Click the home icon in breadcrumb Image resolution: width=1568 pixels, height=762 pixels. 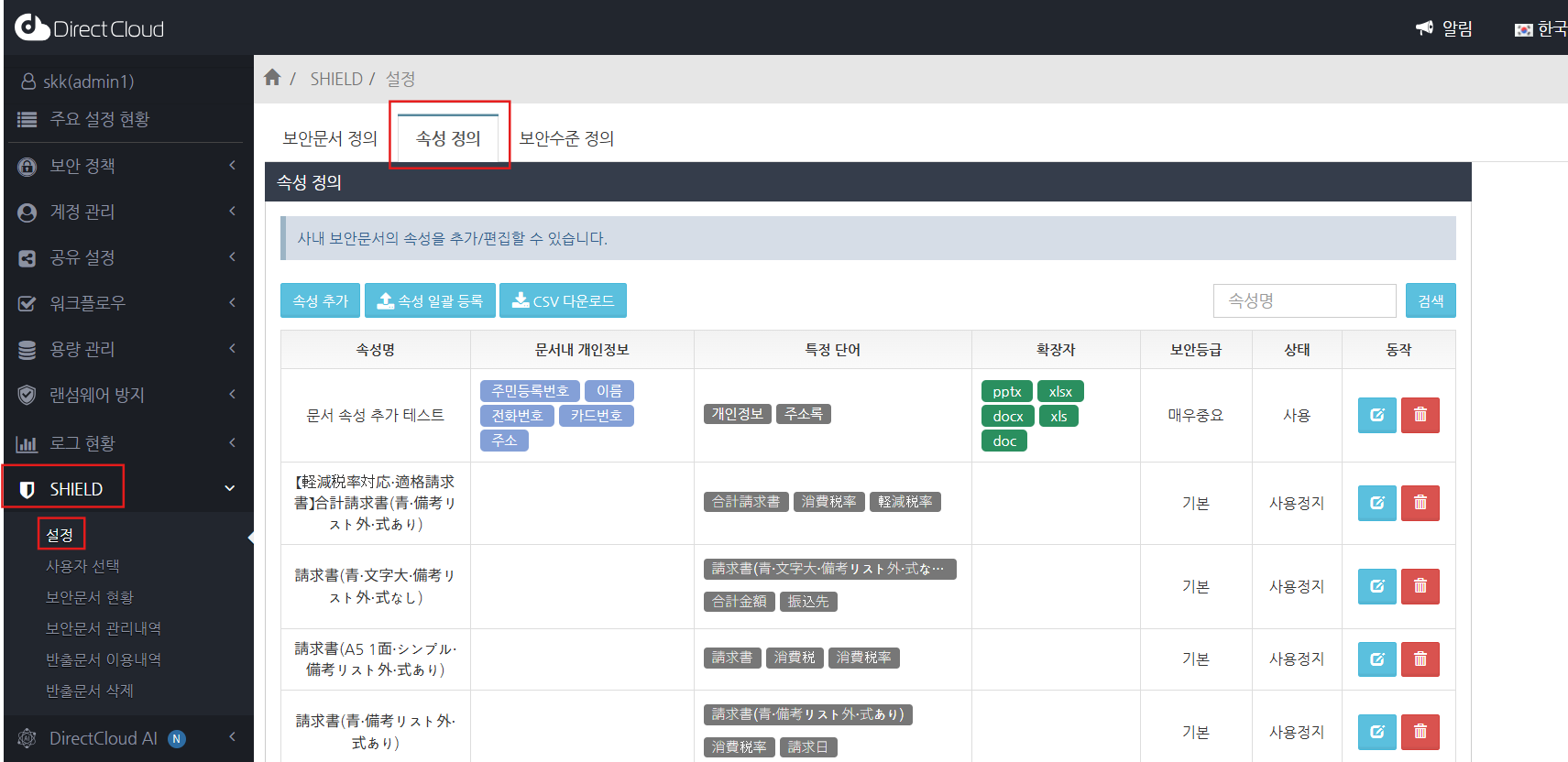(x=272, y=78)
